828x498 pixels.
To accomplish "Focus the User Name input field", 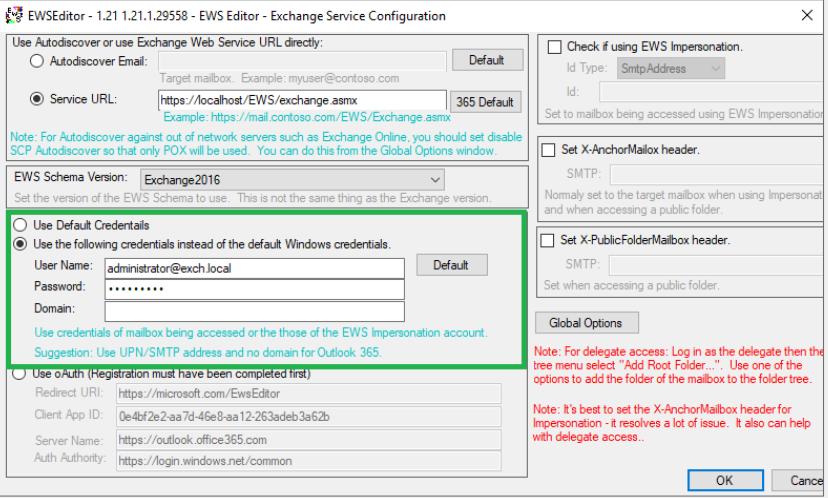I will click(254, 267).
